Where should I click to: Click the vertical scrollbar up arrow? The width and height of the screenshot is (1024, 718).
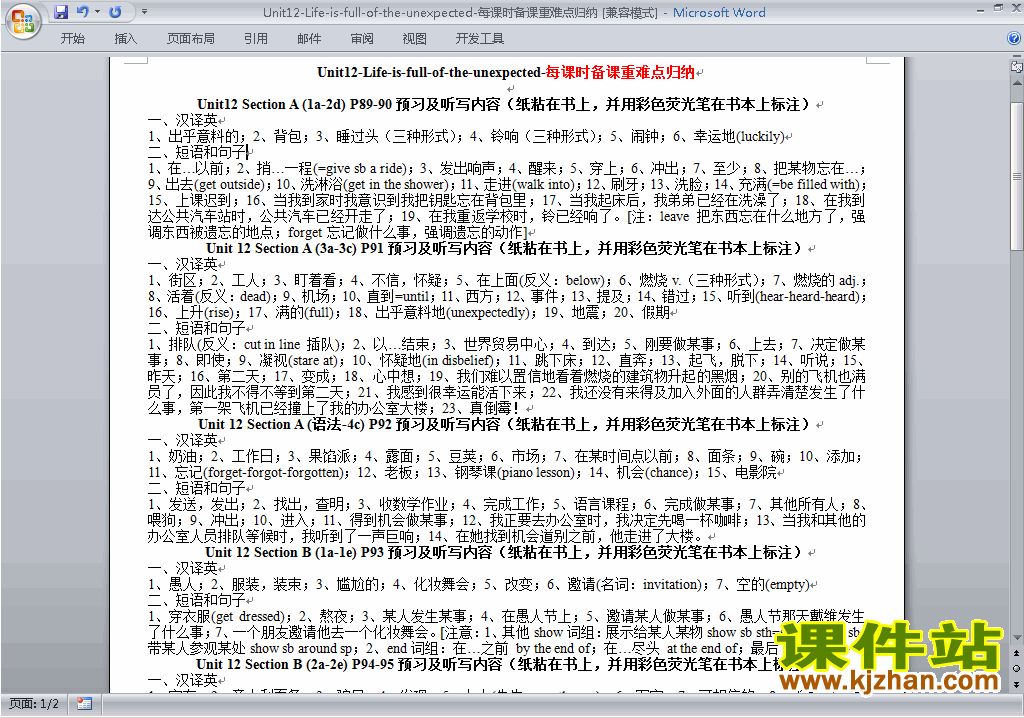(1017, 84)
